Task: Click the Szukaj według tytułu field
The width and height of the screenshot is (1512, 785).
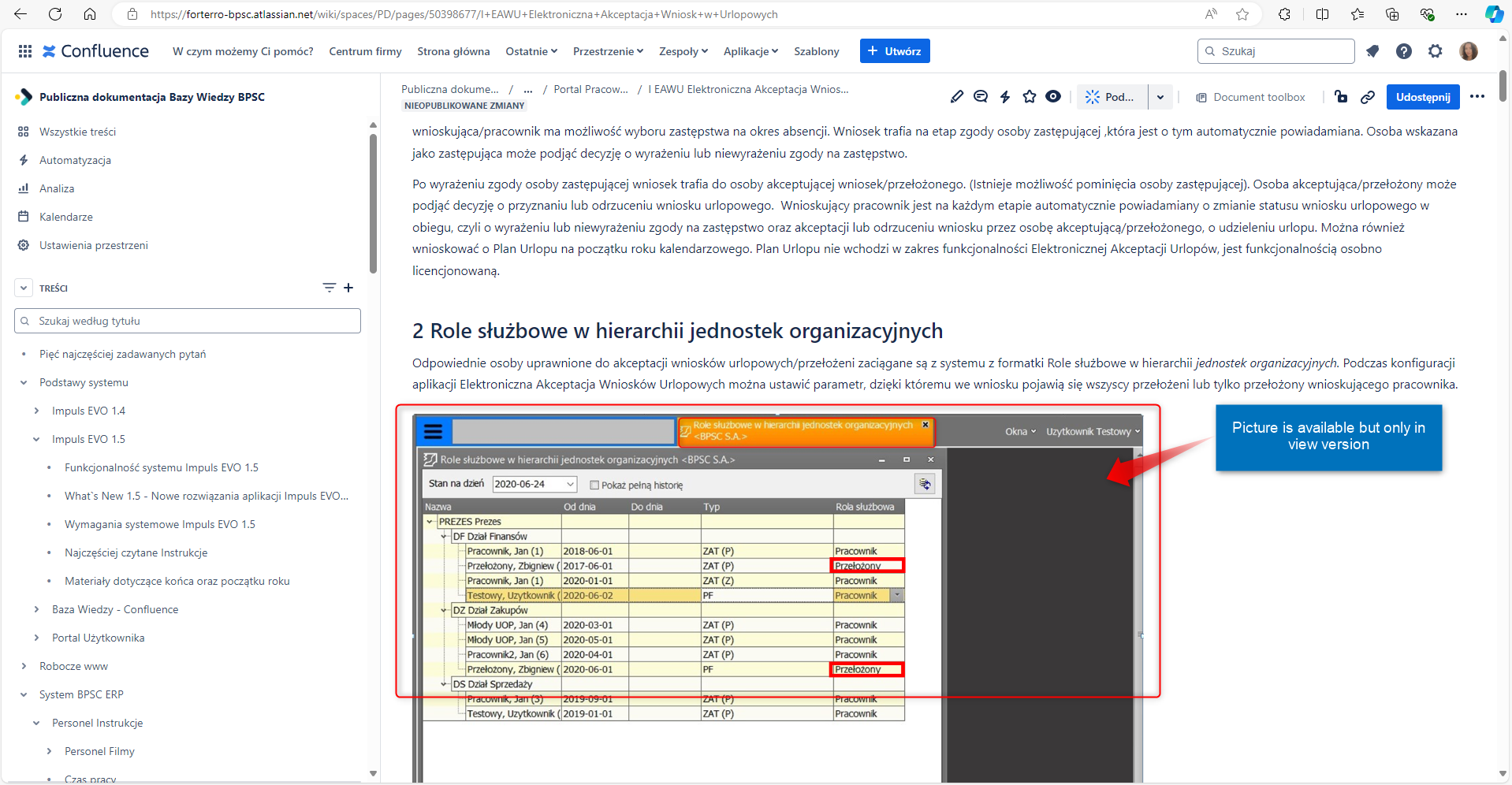Action: tap(188, 321)
